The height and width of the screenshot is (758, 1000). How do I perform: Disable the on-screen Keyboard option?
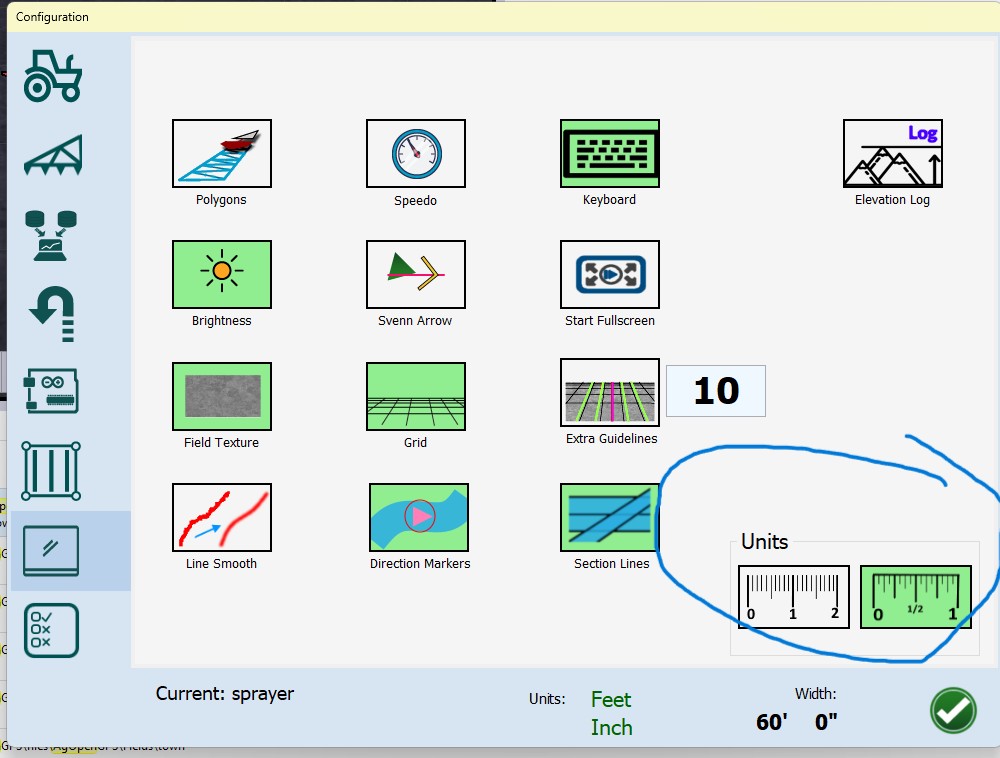(609, 153)
